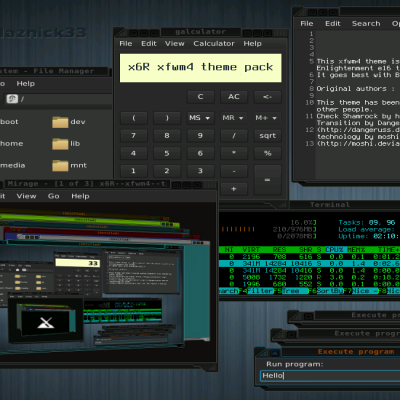Open the Help menu in galculator
Screen dimensions: 400x400
click(252, 44)
